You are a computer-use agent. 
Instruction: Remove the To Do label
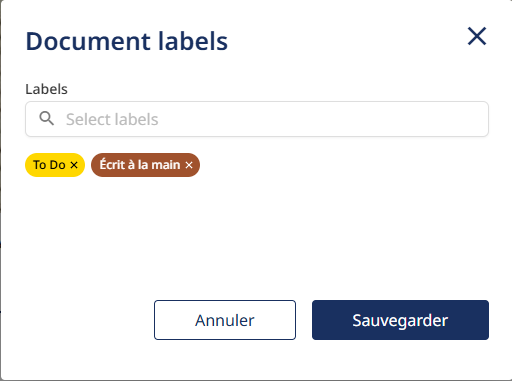(74, 165)
